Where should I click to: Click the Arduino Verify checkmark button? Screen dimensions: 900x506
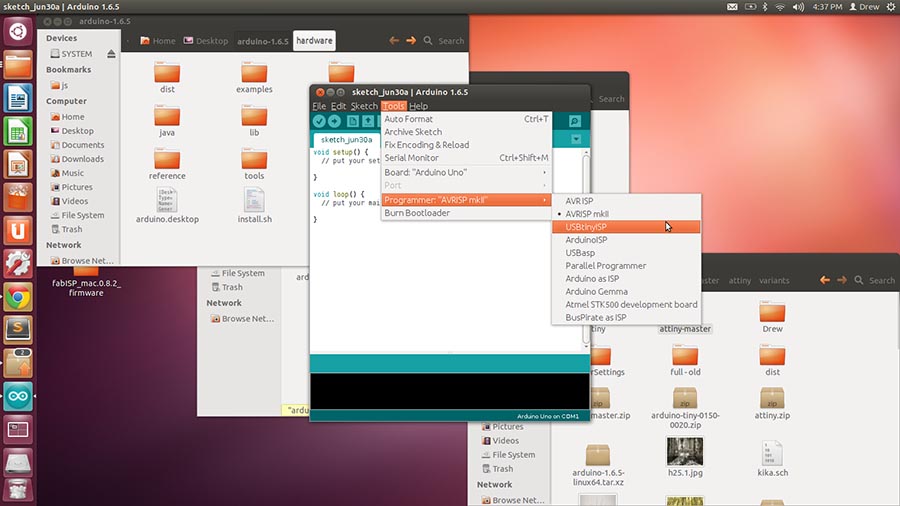coord(319,121)
